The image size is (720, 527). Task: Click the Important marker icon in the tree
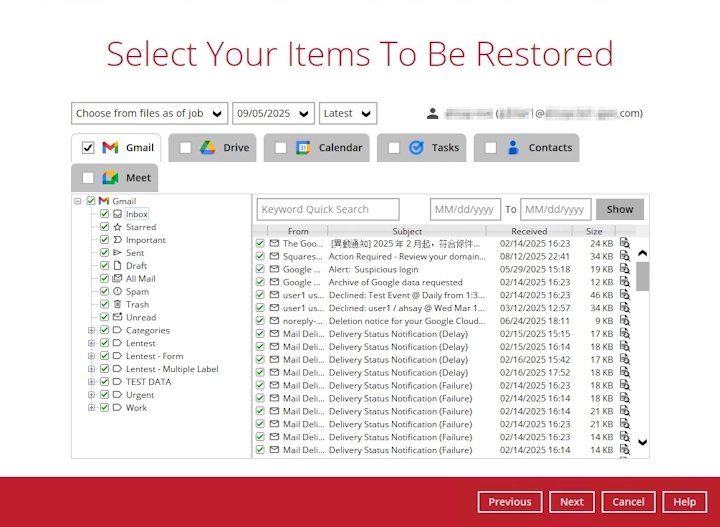(x=118, y=240)
